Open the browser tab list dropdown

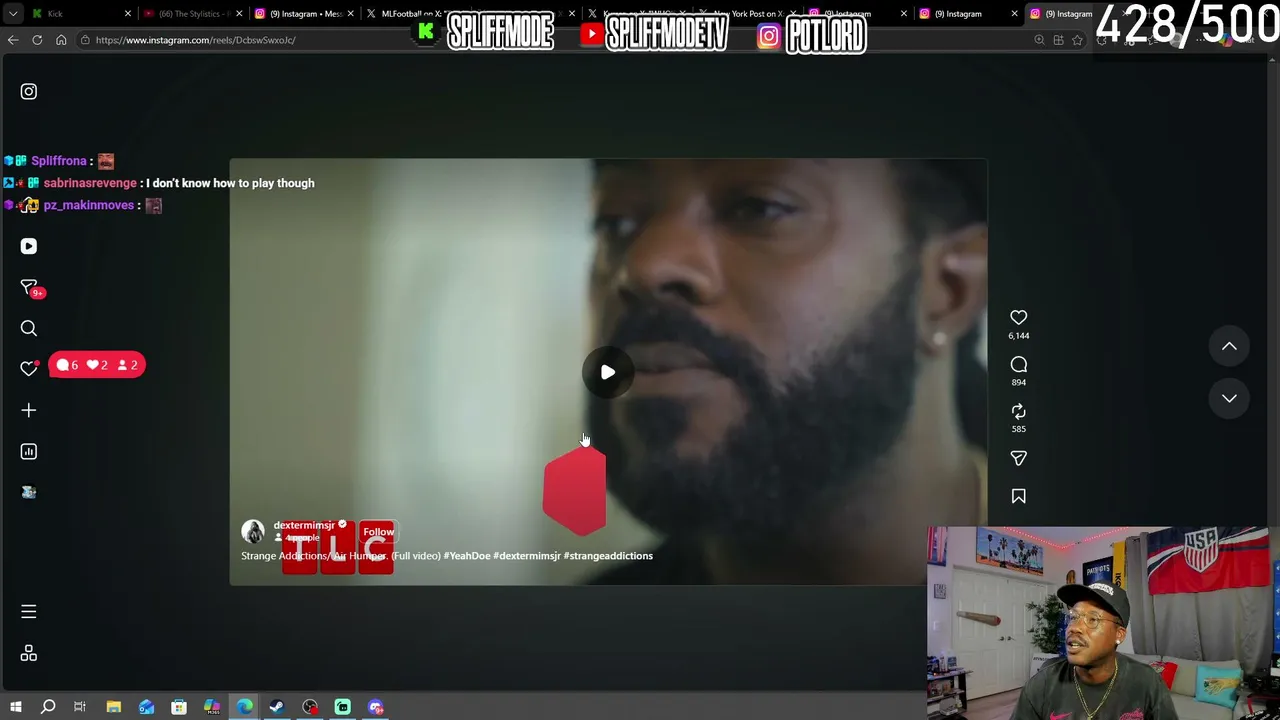13,14
